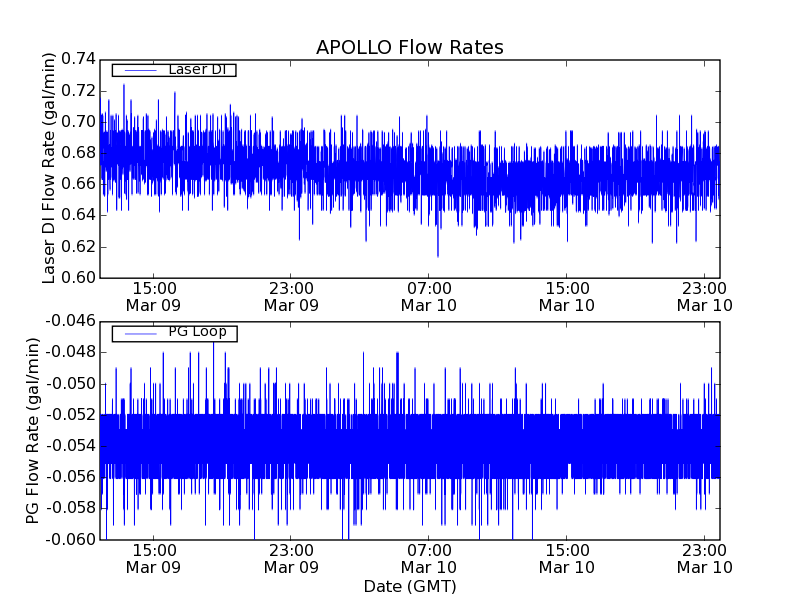800x600 pixels.
Task: Click the -0.060 tick label on bottom plot
Action: 70,539
